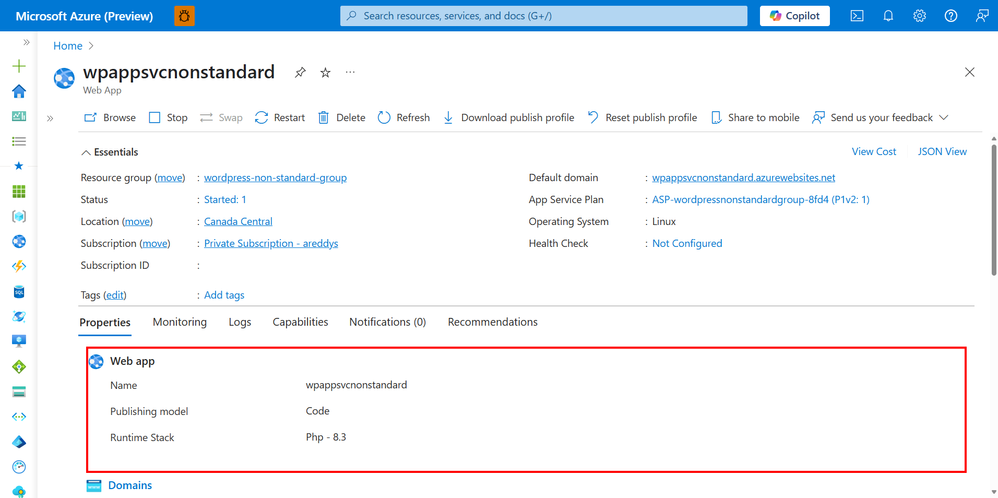Open All resources green grid icon

19,192
